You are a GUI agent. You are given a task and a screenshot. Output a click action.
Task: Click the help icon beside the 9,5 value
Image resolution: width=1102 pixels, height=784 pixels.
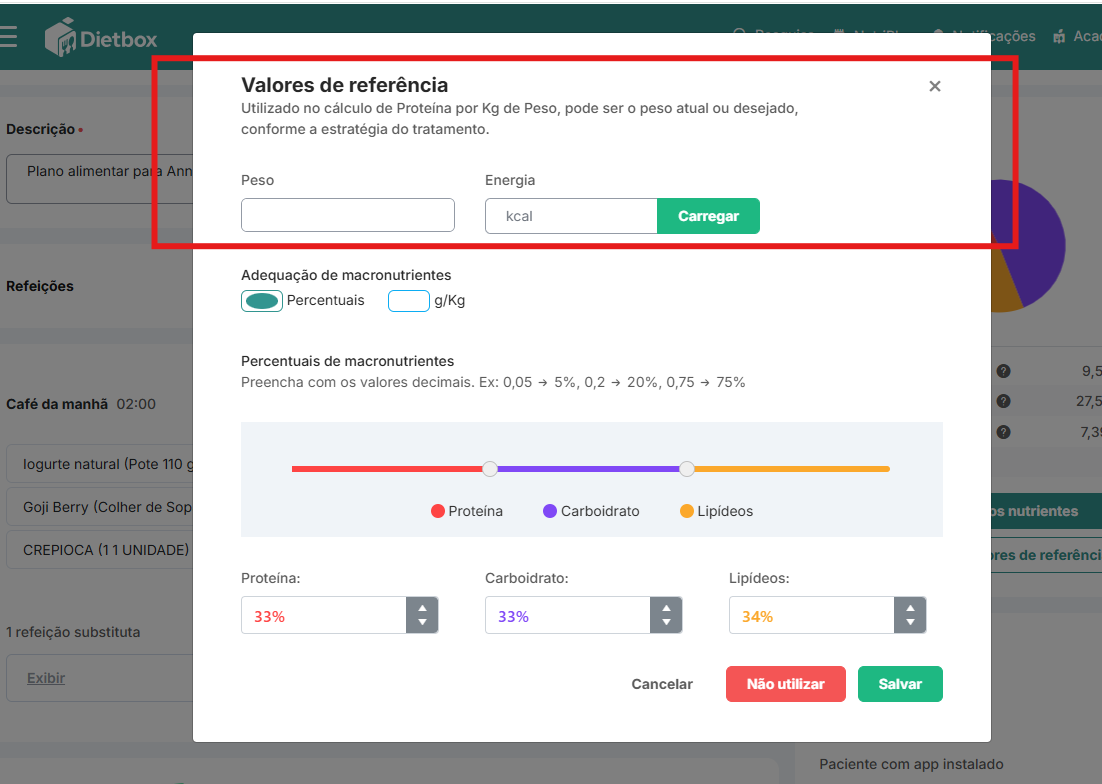click(x=1003, y=371)
